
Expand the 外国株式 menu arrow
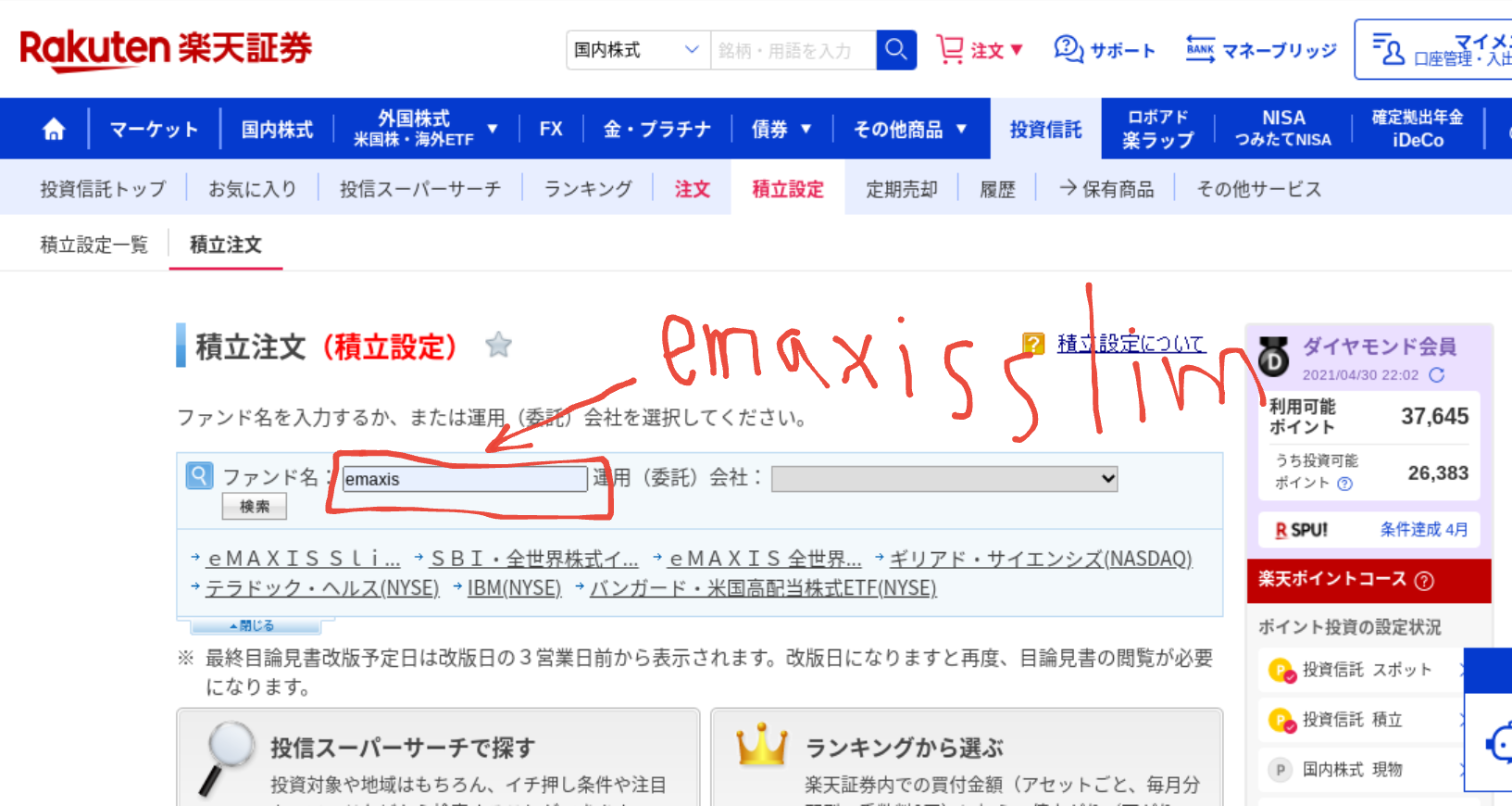point(493,129)
